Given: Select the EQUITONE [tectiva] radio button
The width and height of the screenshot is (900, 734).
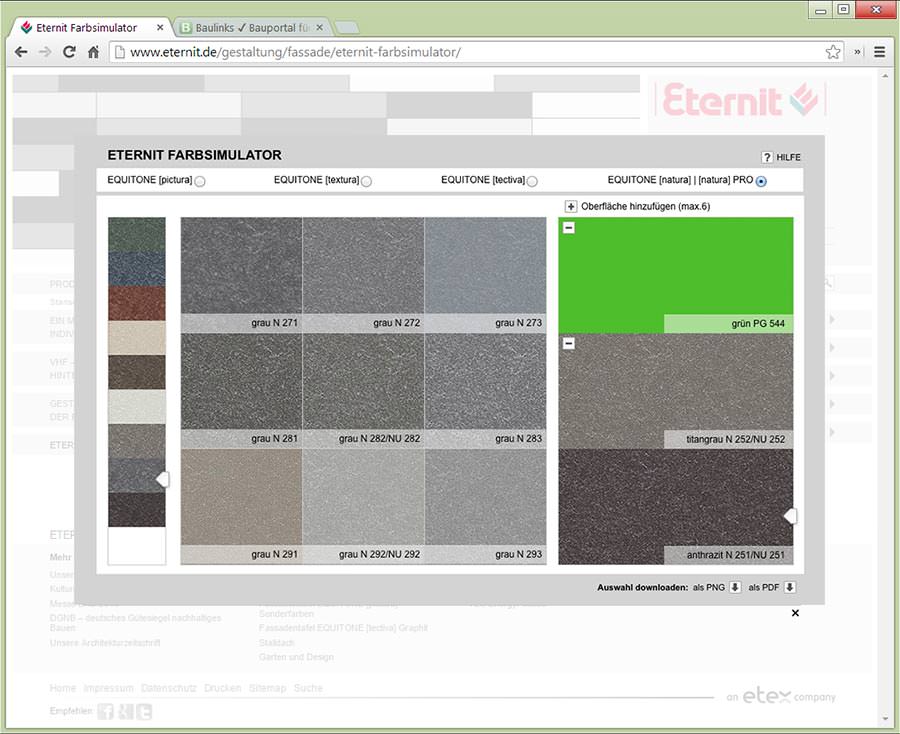Looking at the screenshot, I should 532,181.
